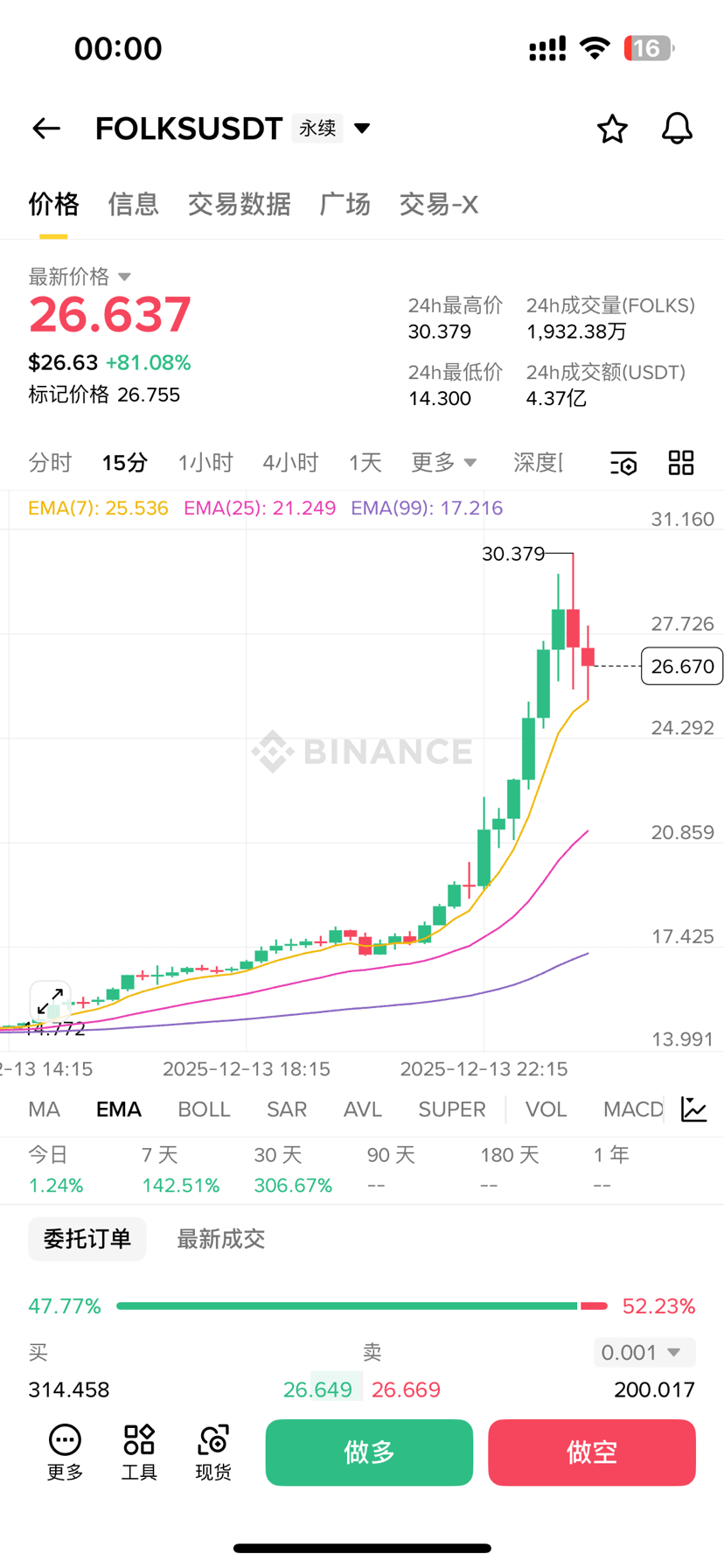Enable the SAR indicator
724x1568 pixels.
tap(287, 1109)
